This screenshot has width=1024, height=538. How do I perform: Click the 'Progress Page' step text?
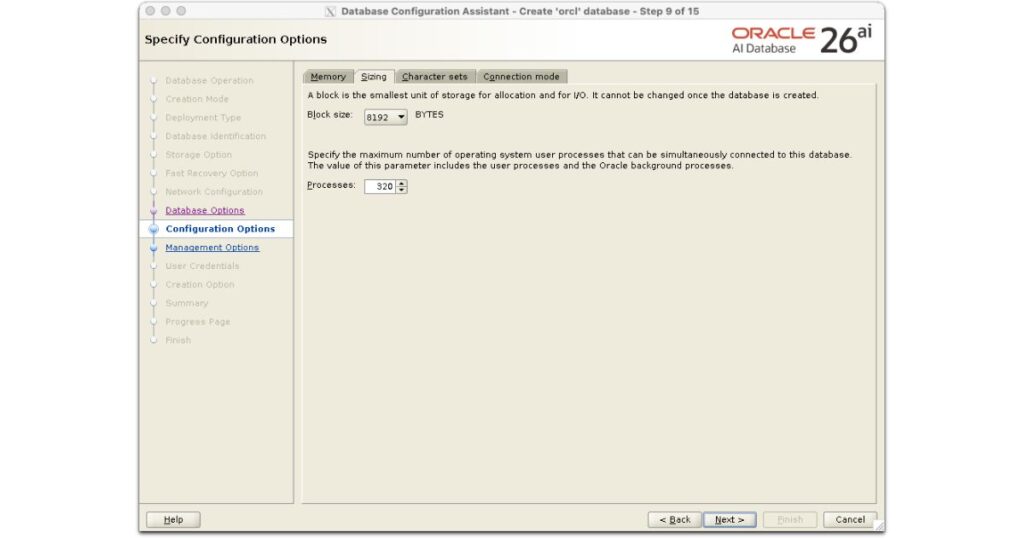point(198,322)
